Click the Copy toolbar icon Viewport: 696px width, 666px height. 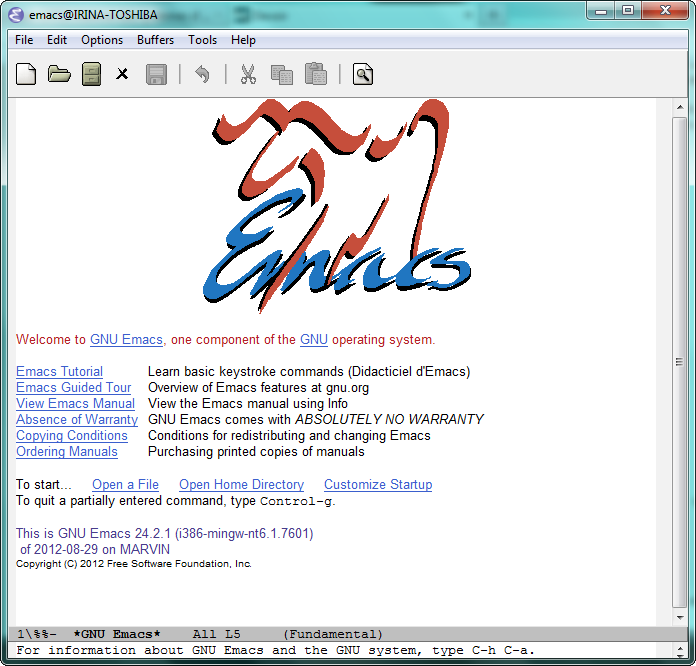[282, 75]
